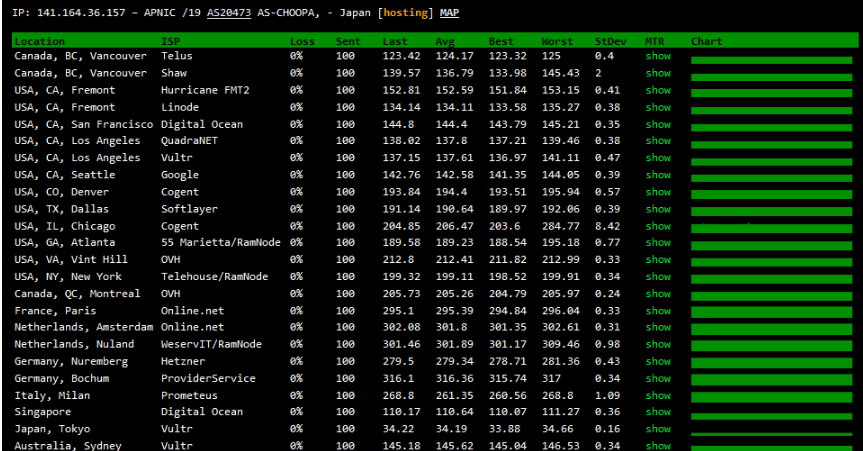Click the Telehouse/RamNode ISP cell

[x=215, y=277]
